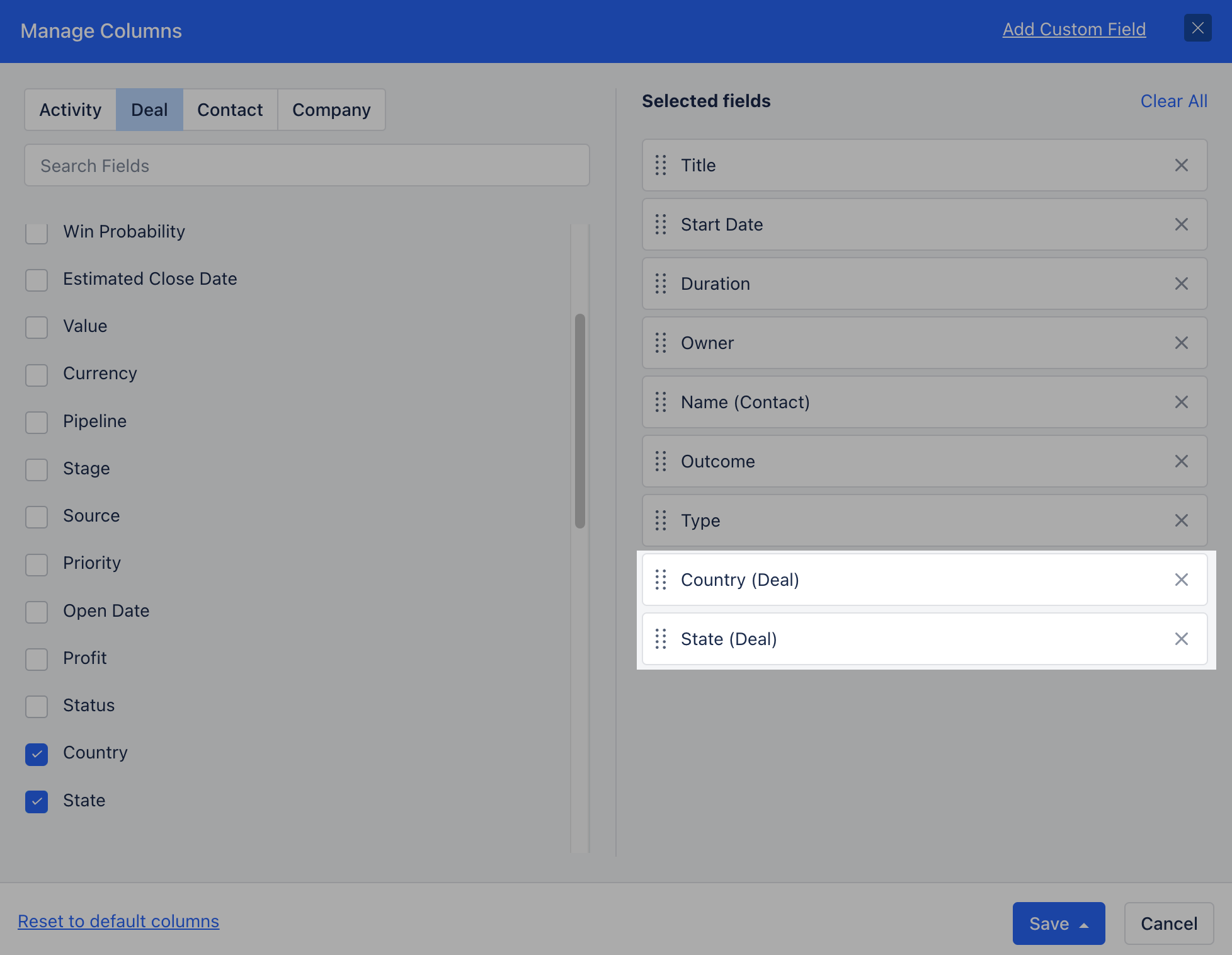1232x955 pixels.
Task: Click the Manage Columns title text
Action: pos(101,31)
